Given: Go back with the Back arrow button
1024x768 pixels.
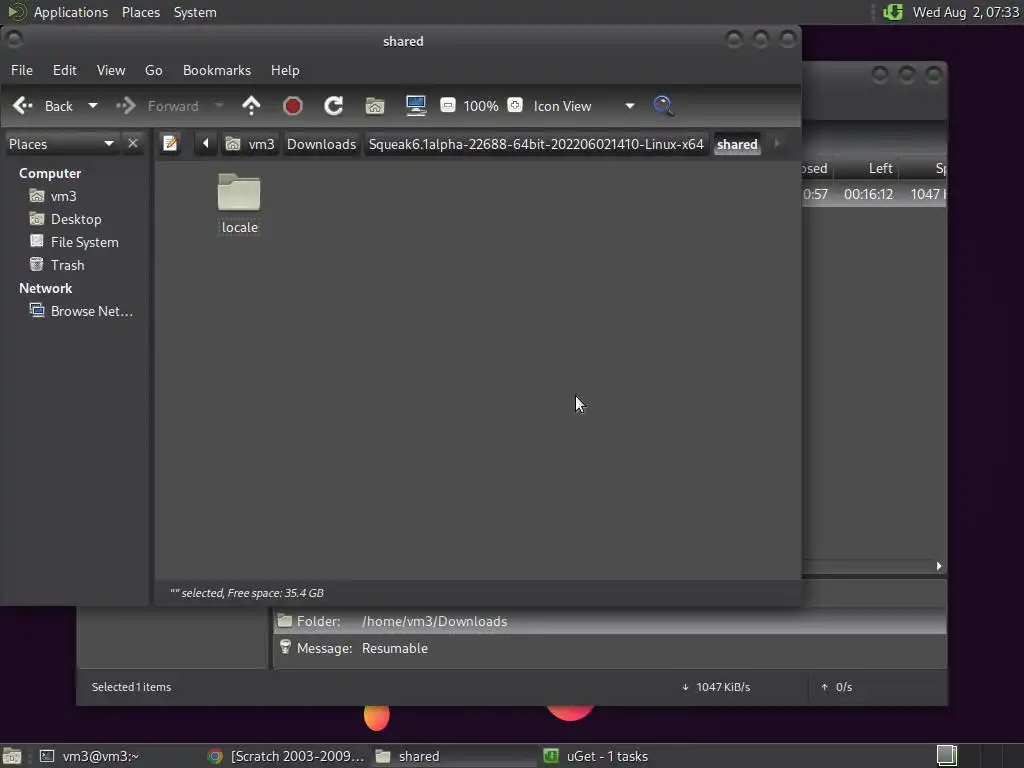Looking at the screenshot, I should pos(43,106).
